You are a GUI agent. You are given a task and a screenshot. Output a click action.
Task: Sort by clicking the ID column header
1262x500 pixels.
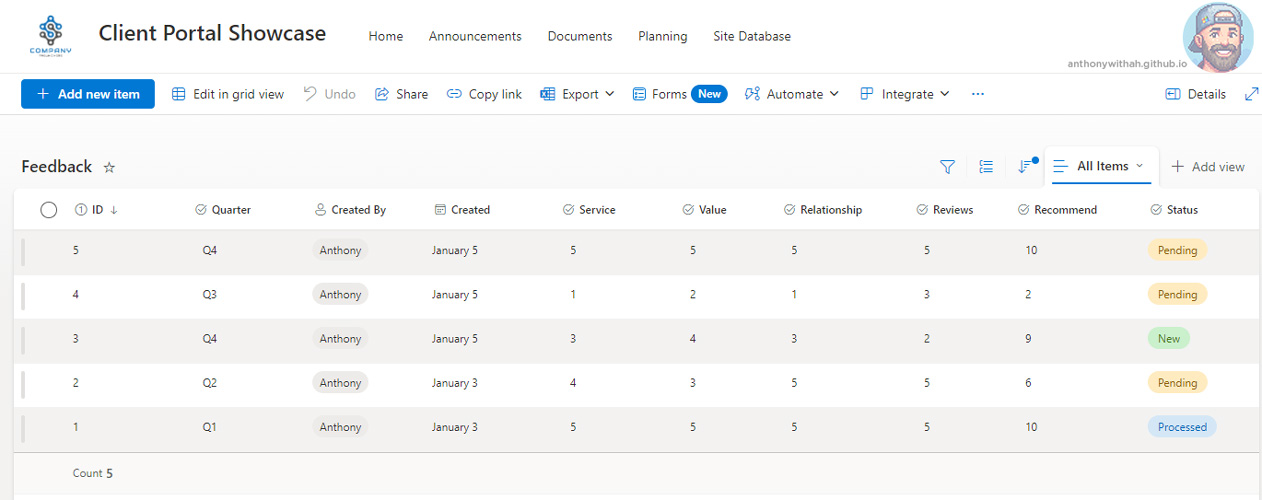(x=97, y=210)
